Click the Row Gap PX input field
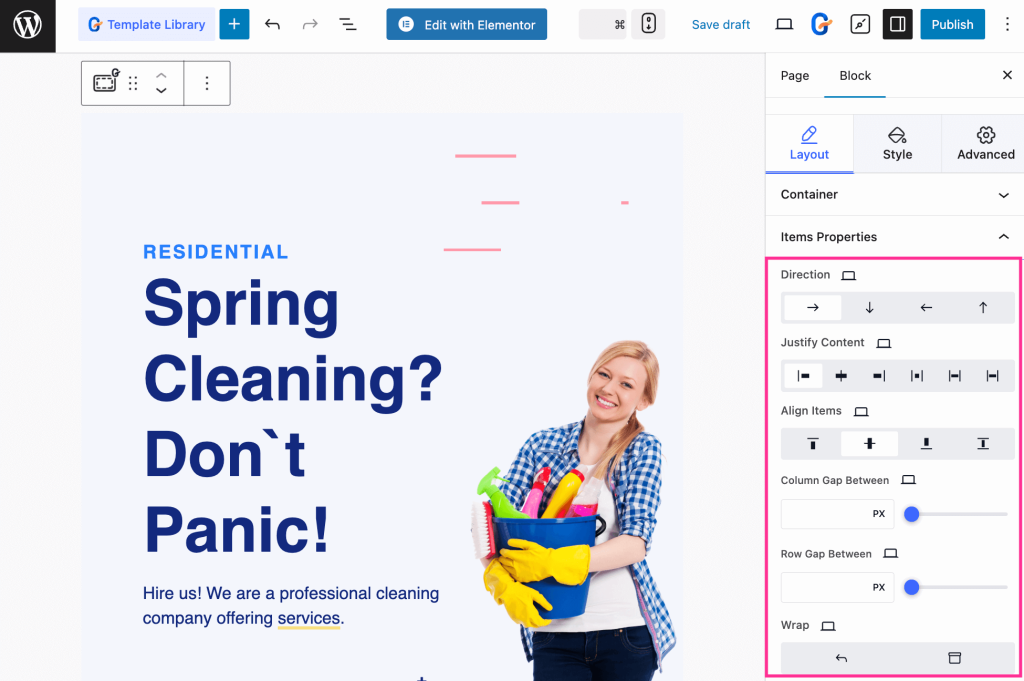 point(837,587)
